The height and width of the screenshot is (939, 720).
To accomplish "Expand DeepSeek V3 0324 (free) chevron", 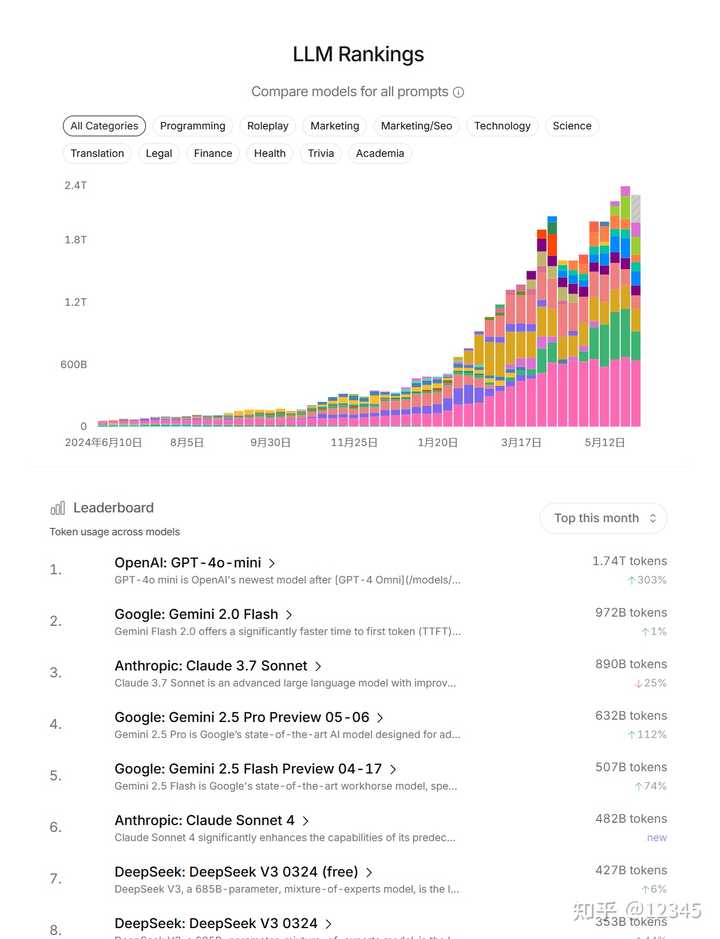I will [x=369, y=872].
